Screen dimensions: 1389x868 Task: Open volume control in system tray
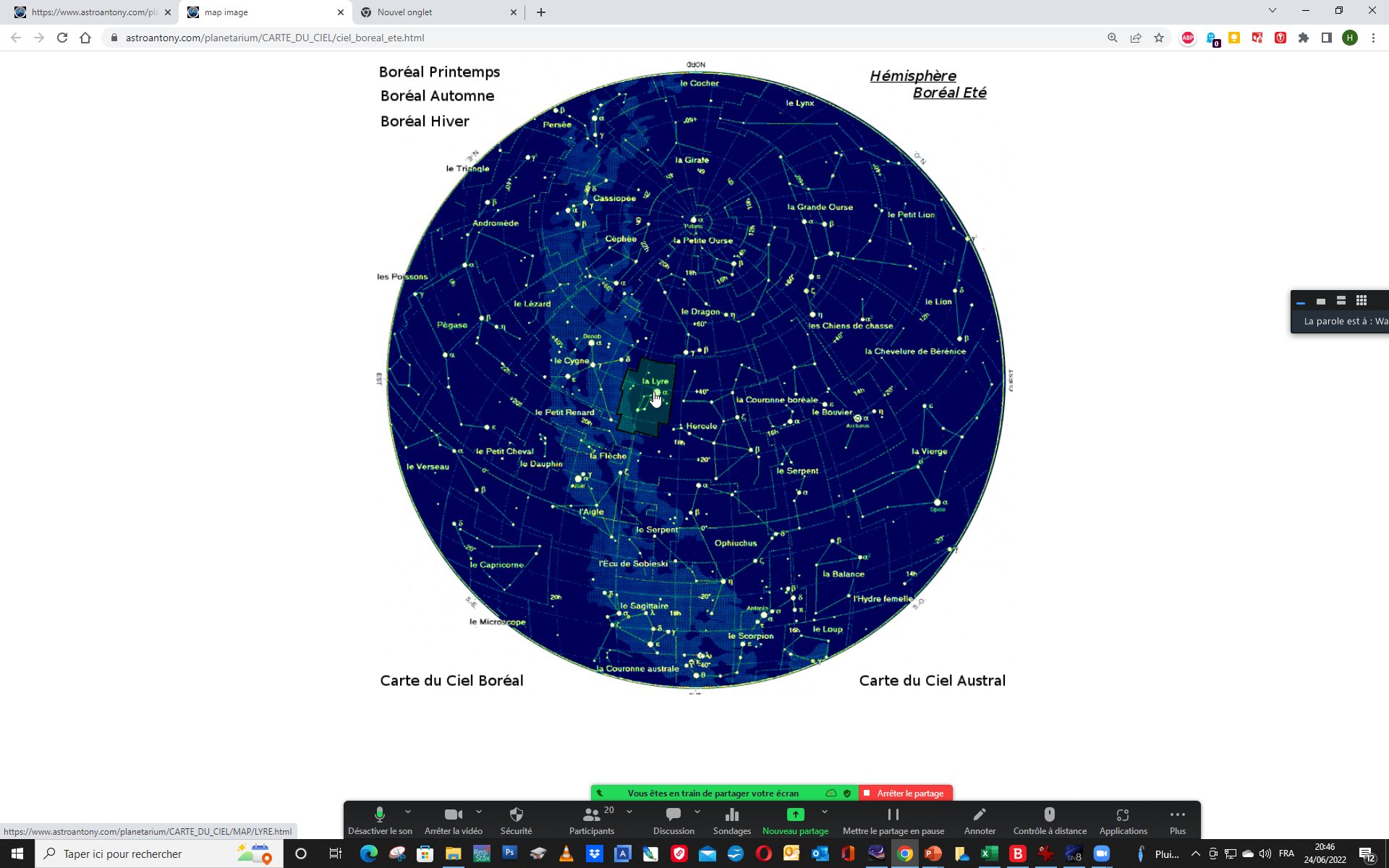[1265, 854]
